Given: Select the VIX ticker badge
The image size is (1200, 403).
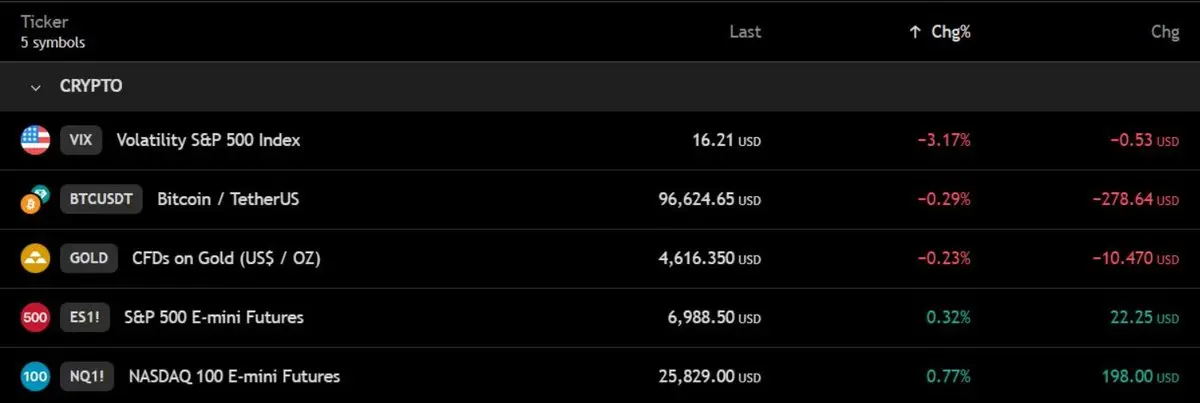Looking at the screenshot, I should (x=82, y=140).
